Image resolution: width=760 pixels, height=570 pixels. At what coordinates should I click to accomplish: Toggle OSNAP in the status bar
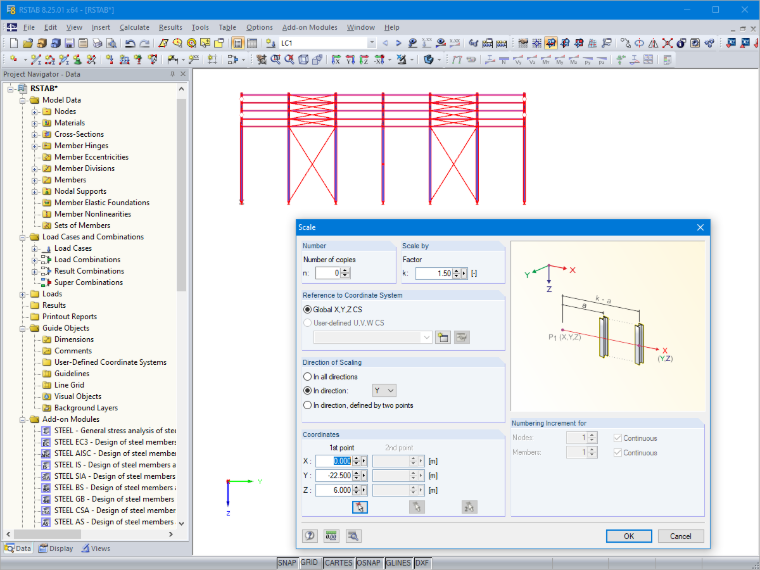[368, 563]
